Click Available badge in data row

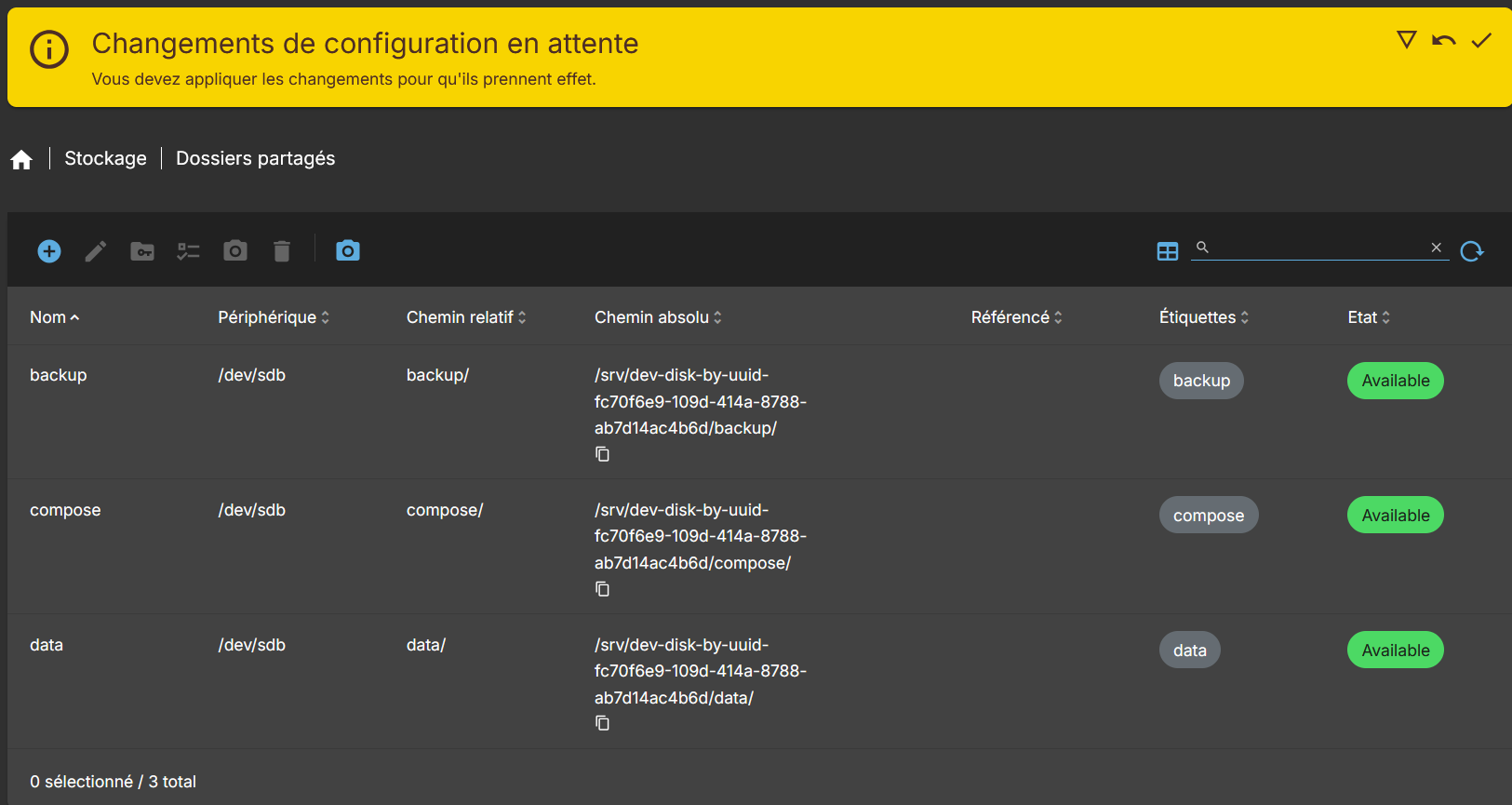pyautogui.click(x=1396, y=651)
